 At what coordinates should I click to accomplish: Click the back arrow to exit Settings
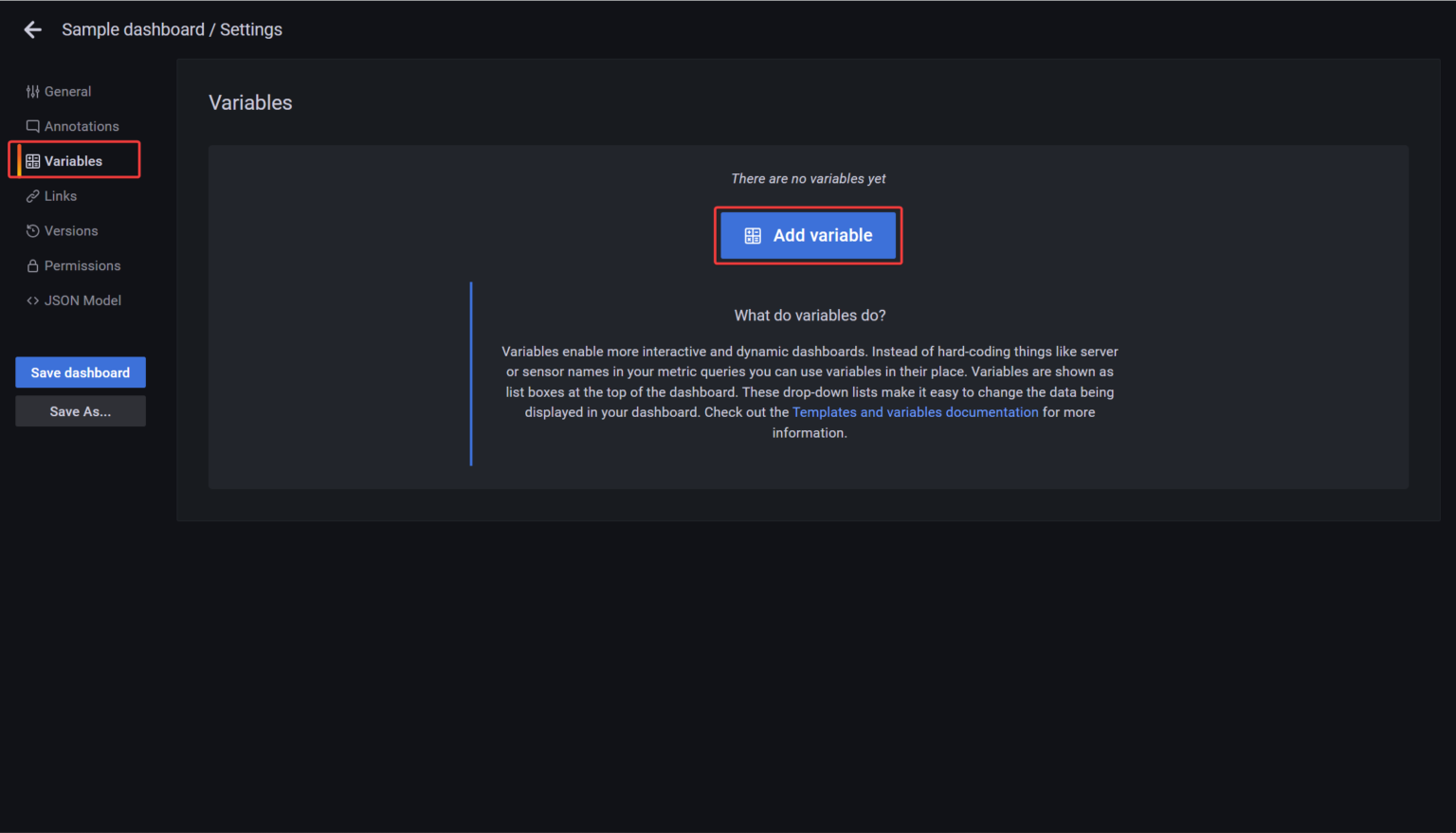(32, 29)
